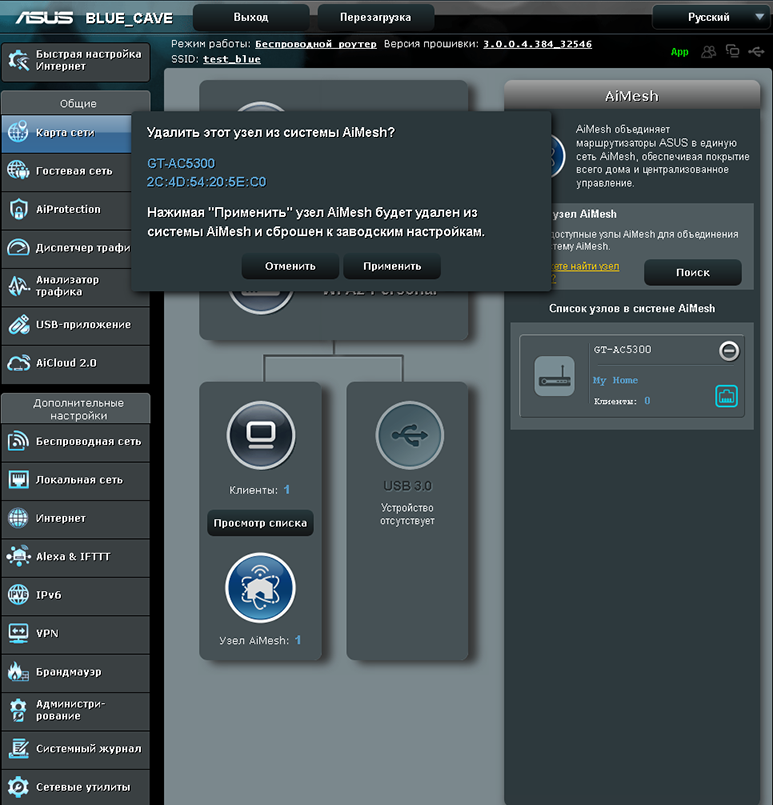Open Системный журнал page

coord(76,748)
